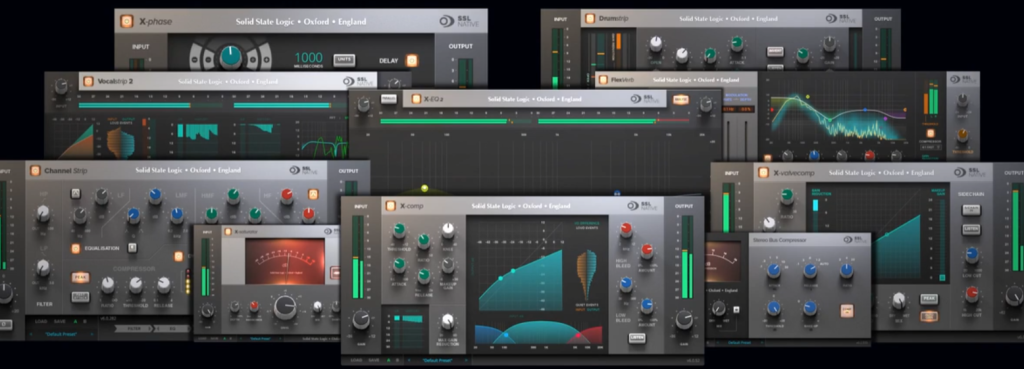Click the large drive knob in X-saturator
The height and width of the screenshot is (369, 1024).
click(285, 307)
